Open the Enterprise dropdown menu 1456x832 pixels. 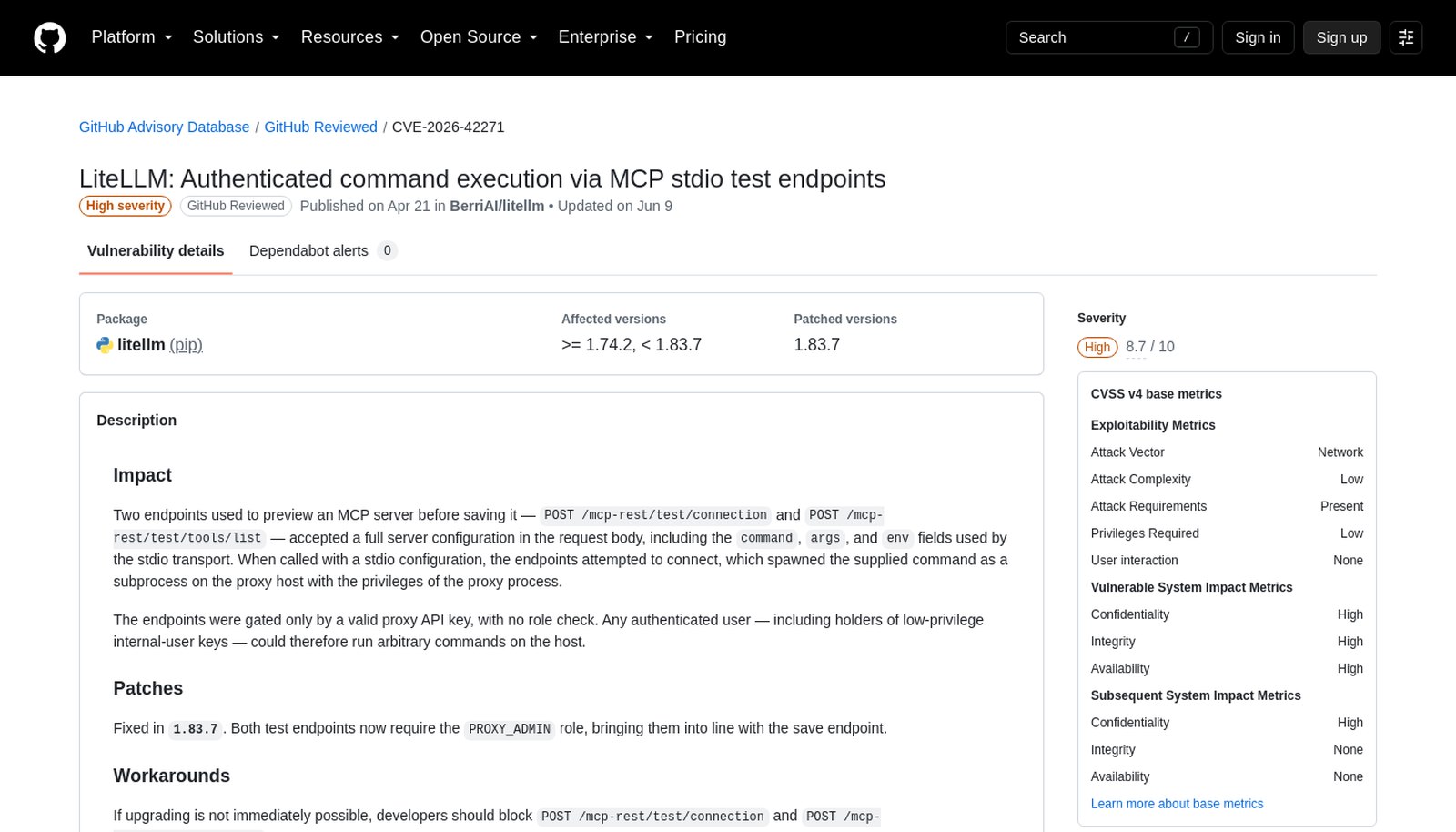point(606,37)
